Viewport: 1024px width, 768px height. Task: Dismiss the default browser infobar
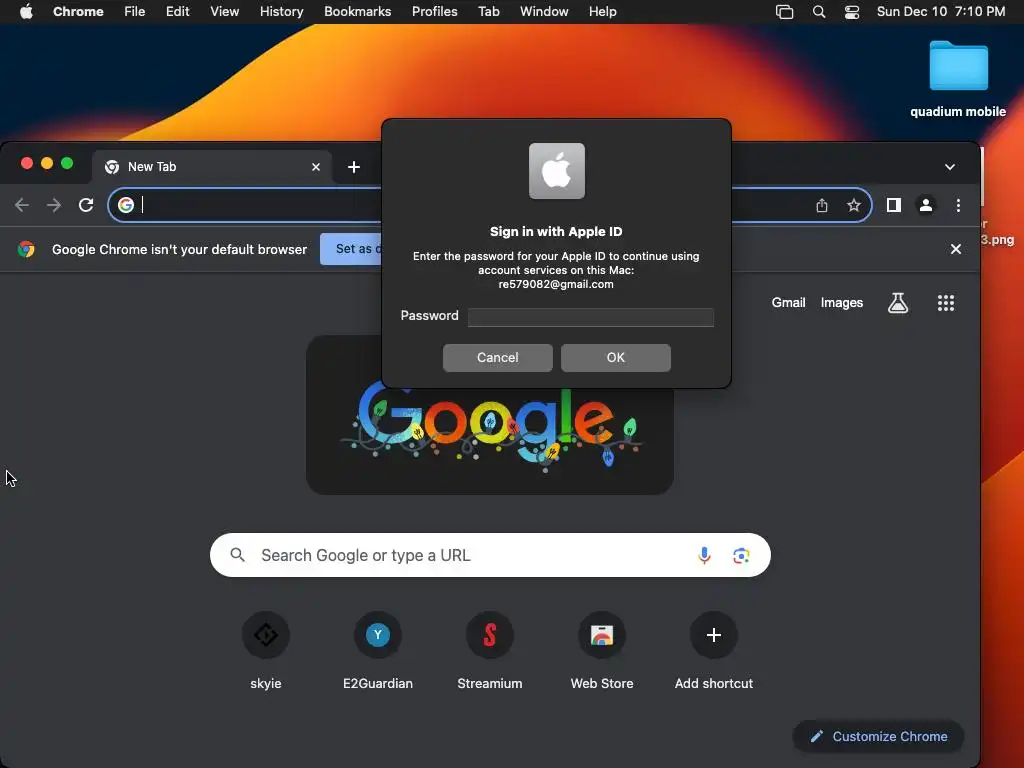coord(955,249)
